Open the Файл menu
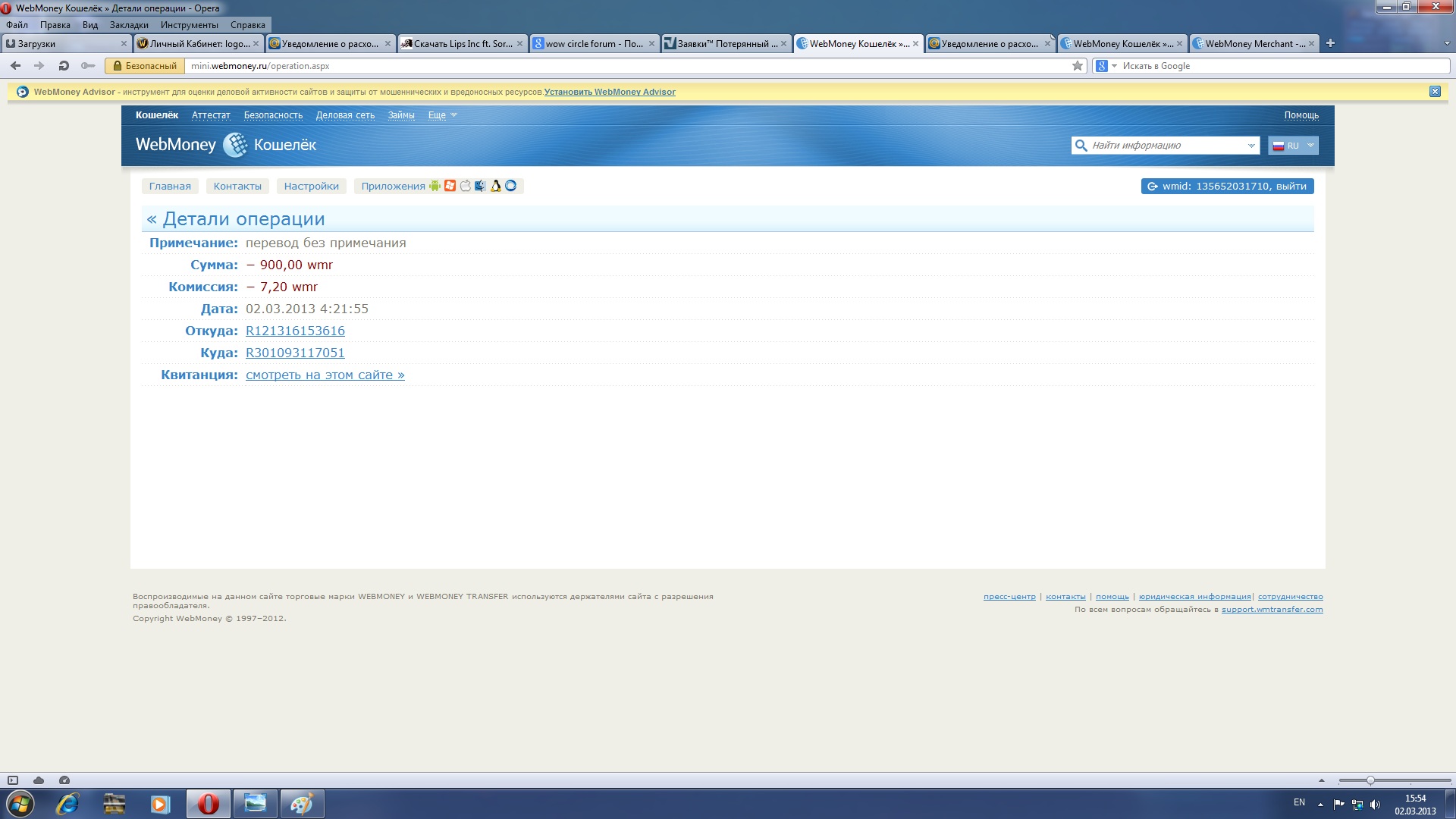Screen dimensions: 1456x819 point(17,25)
